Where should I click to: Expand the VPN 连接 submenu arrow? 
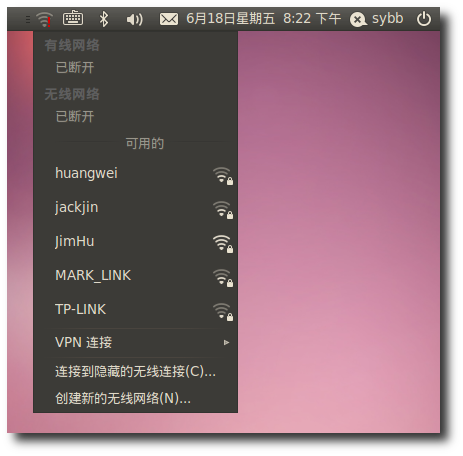pos(226,342)
